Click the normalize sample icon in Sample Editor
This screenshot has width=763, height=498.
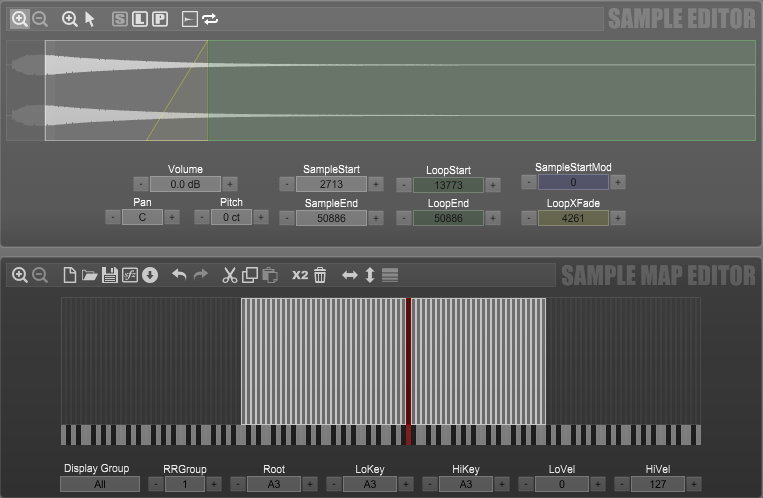point(189,19)
